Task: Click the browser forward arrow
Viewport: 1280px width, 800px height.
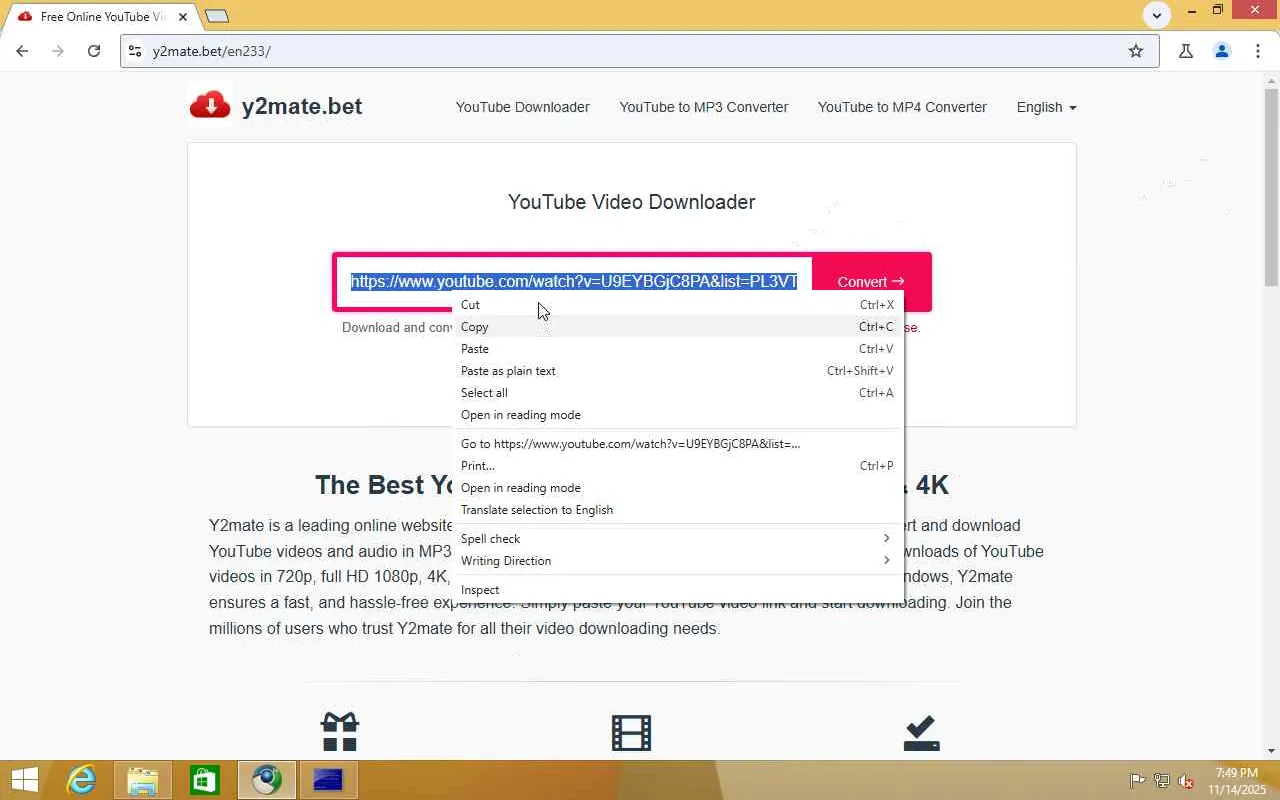Action: [x=58, y=51]
